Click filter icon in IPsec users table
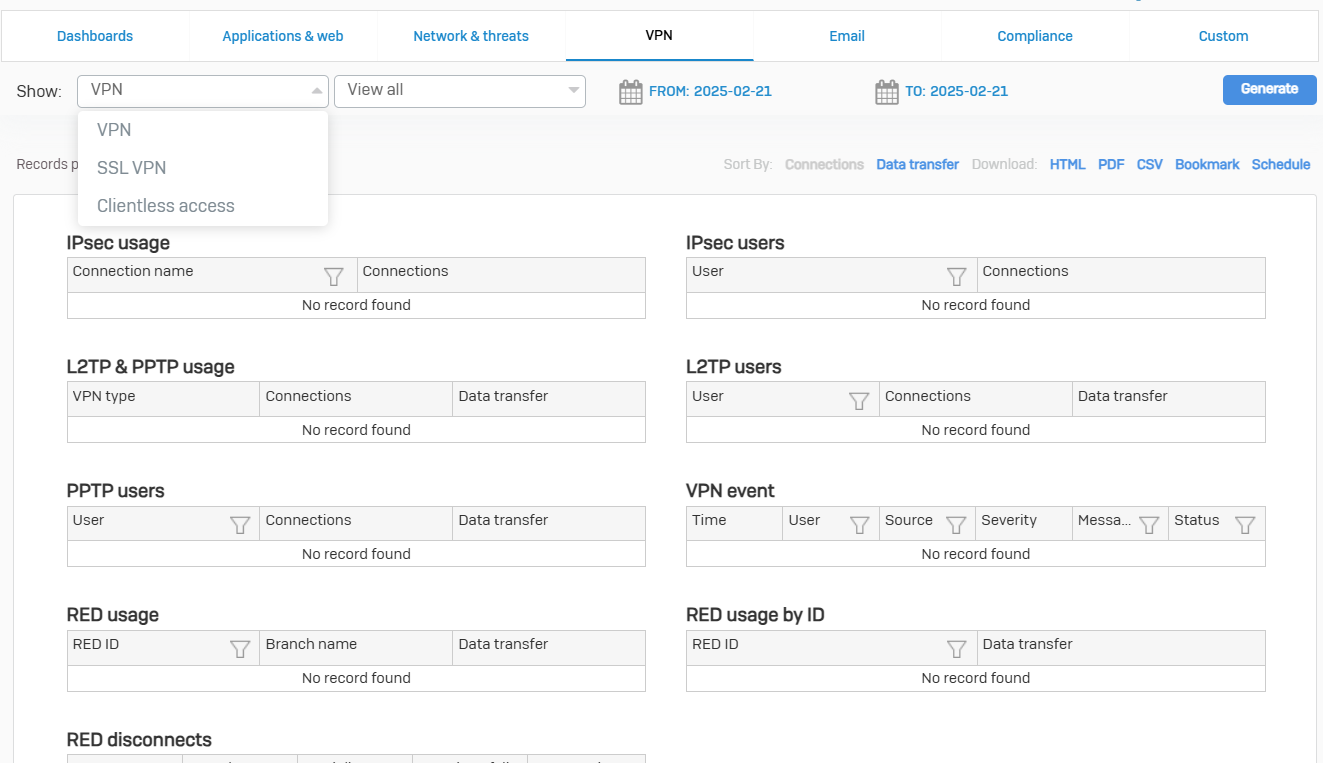Screen dimensions: 1323x763 (x=956, y=277)
